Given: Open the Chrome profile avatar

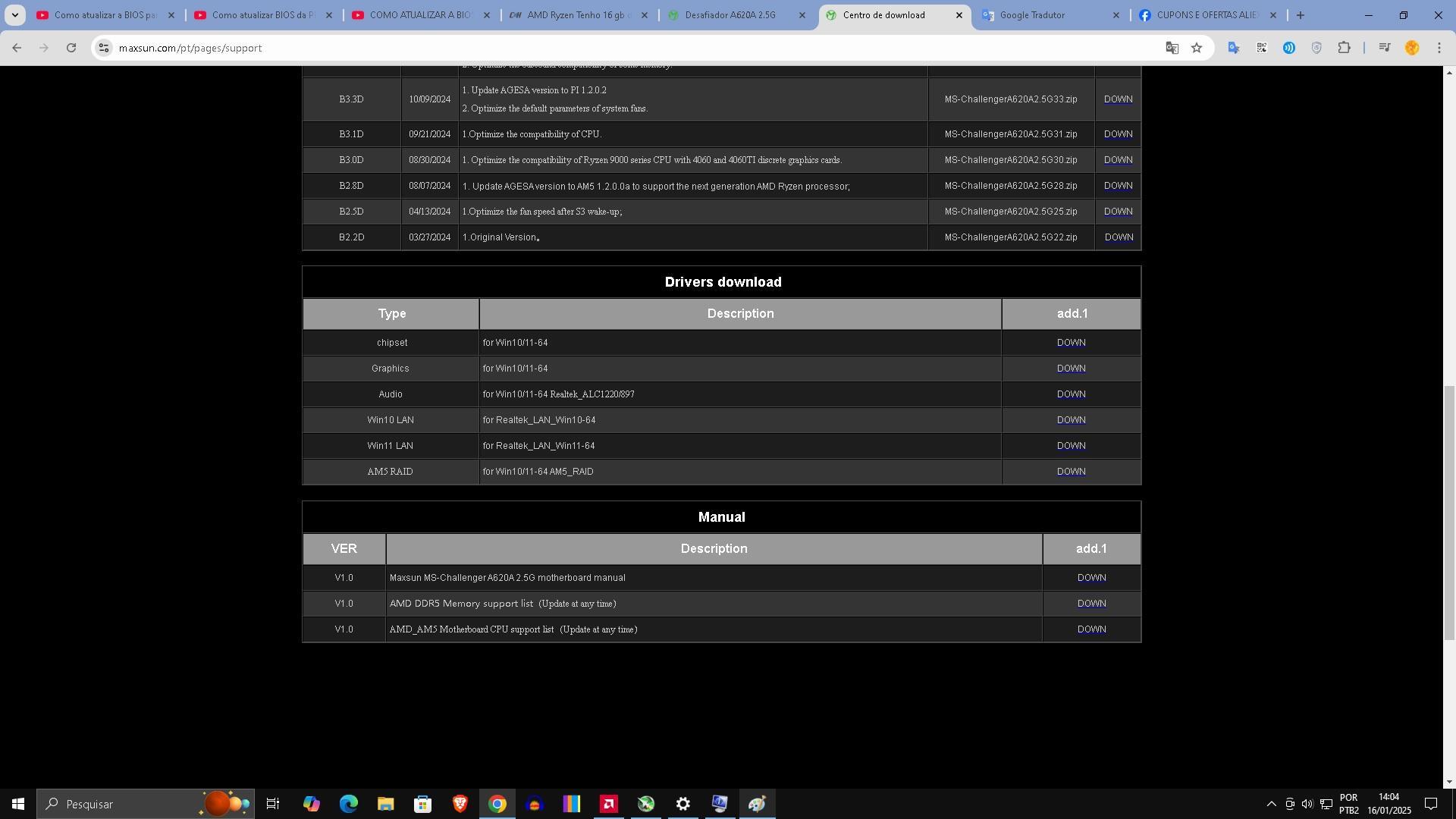Looking at the screenshot, I should [1411, 48].
